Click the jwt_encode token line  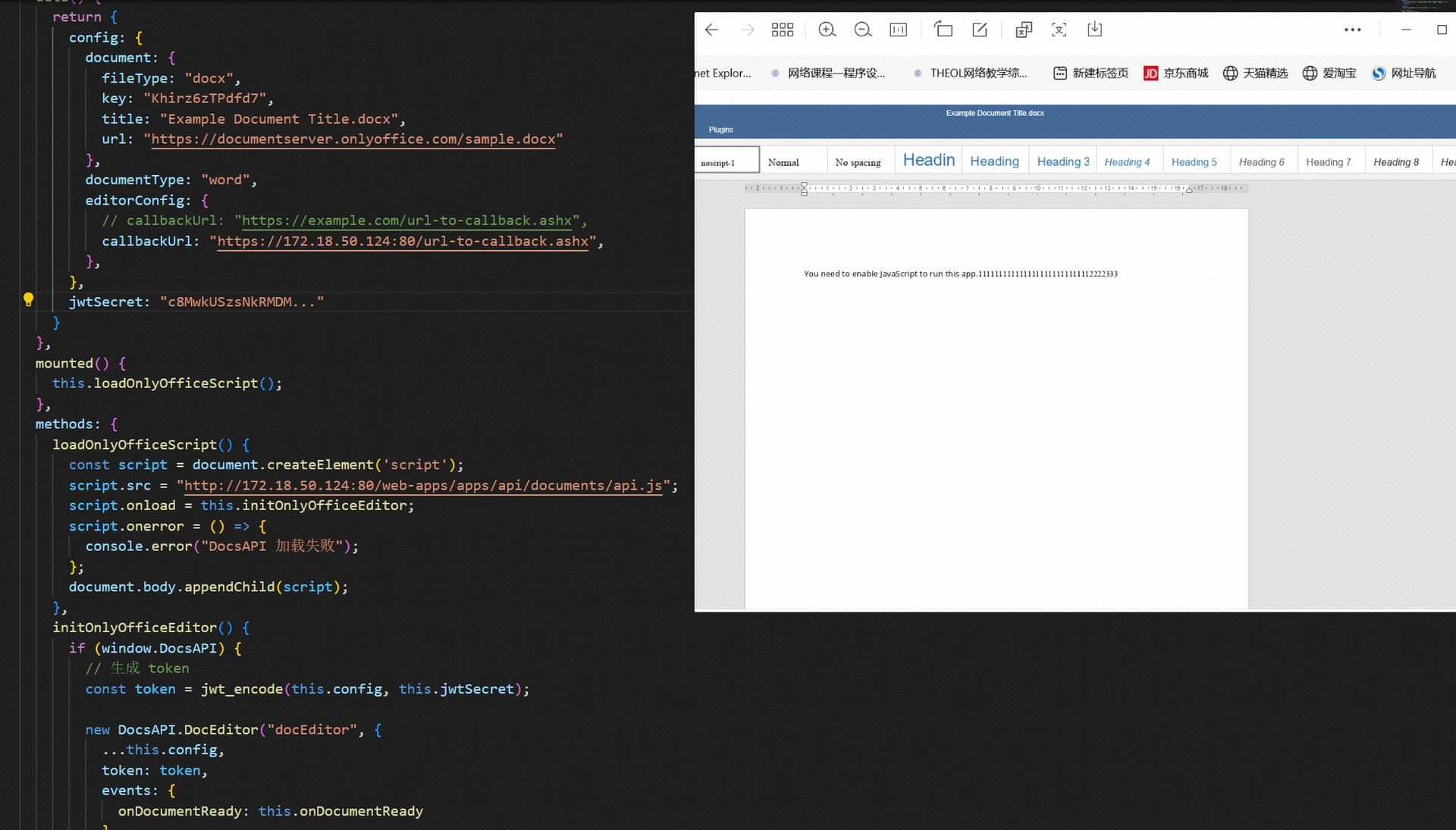click(x=307, y=689)
